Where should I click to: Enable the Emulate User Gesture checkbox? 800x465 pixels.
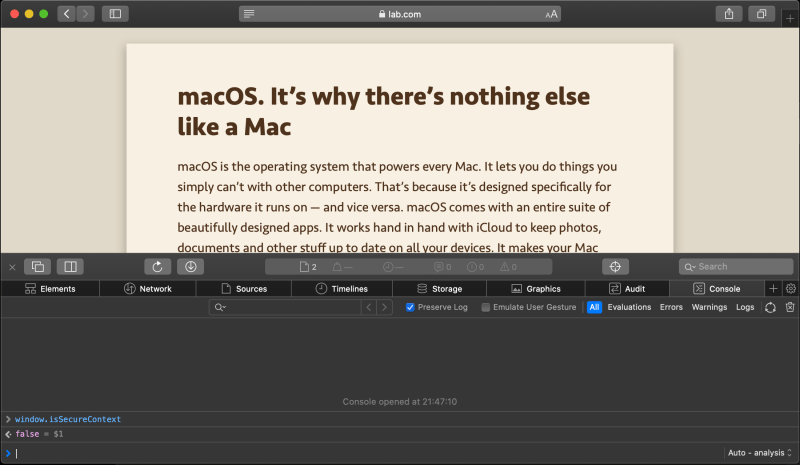pyautogui.click(x=486, y=307)
